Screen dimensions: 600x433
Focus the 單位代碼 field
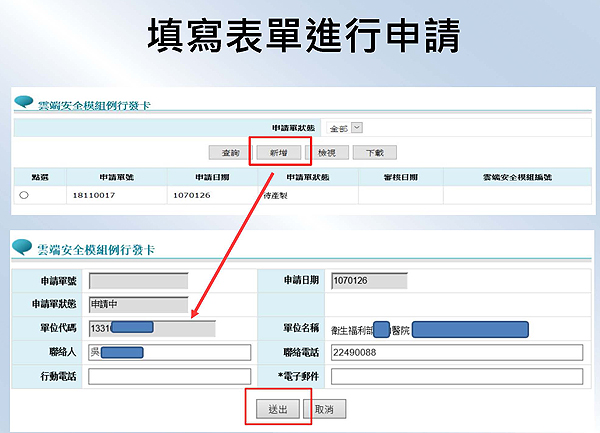151,328
